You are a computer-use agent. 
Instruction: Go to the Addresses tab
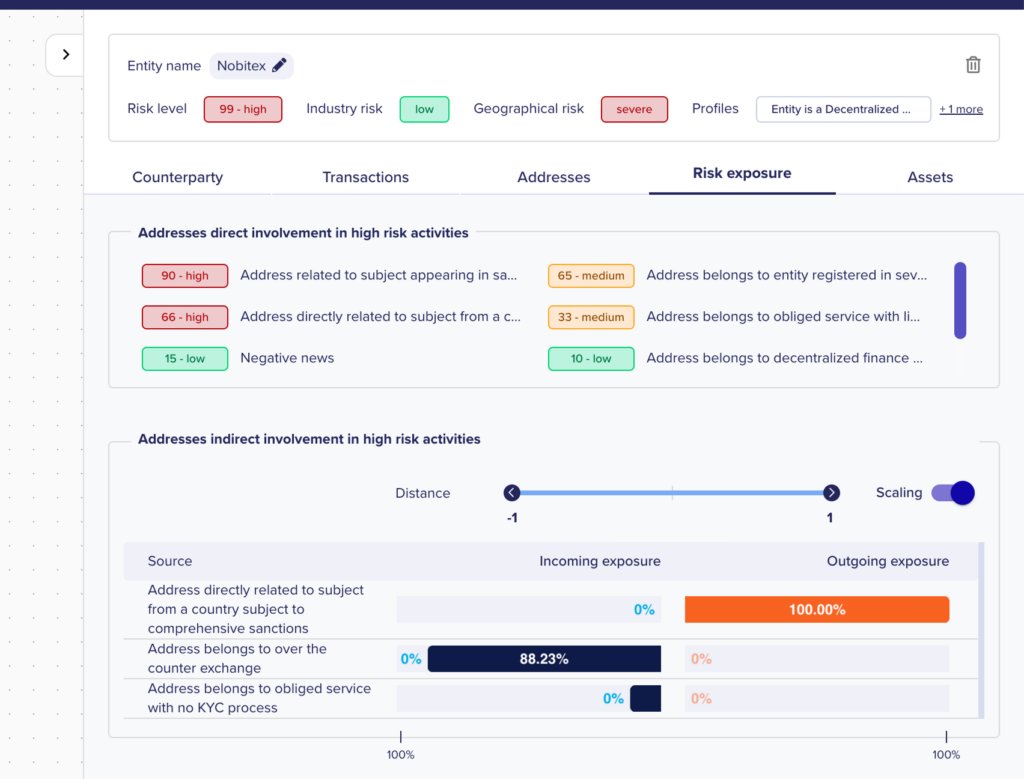pyautogui.click(x=554, y=177)
